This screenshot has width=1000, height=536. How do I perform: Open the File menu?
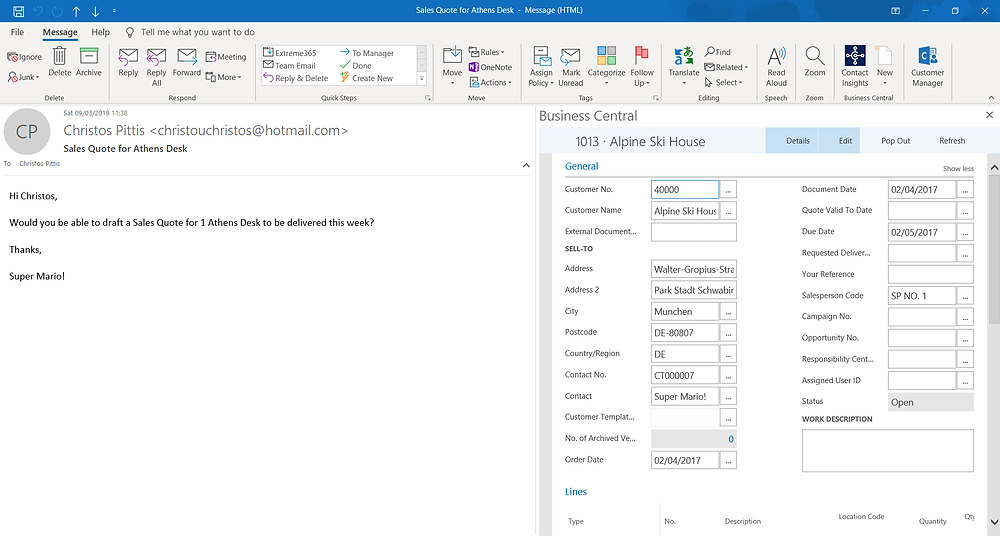(17, 32)
